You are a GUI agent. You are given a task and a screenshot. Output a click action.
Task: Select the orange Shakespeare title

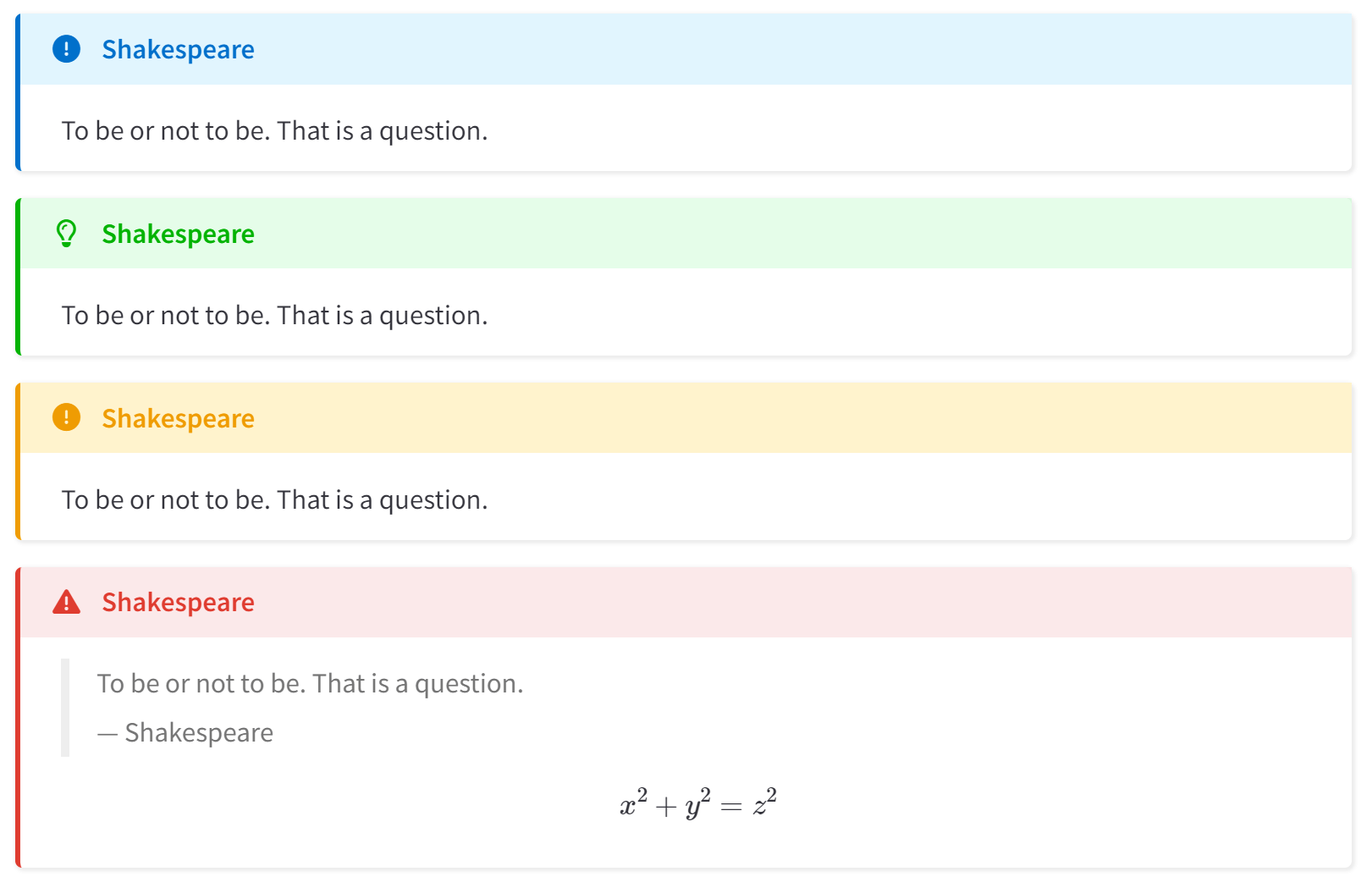click(178, 418)
